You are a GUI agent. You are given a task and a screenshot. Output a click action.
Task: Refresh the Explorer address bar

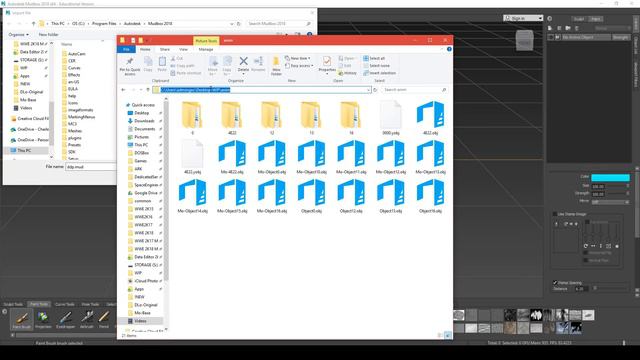tap(375, 90)
